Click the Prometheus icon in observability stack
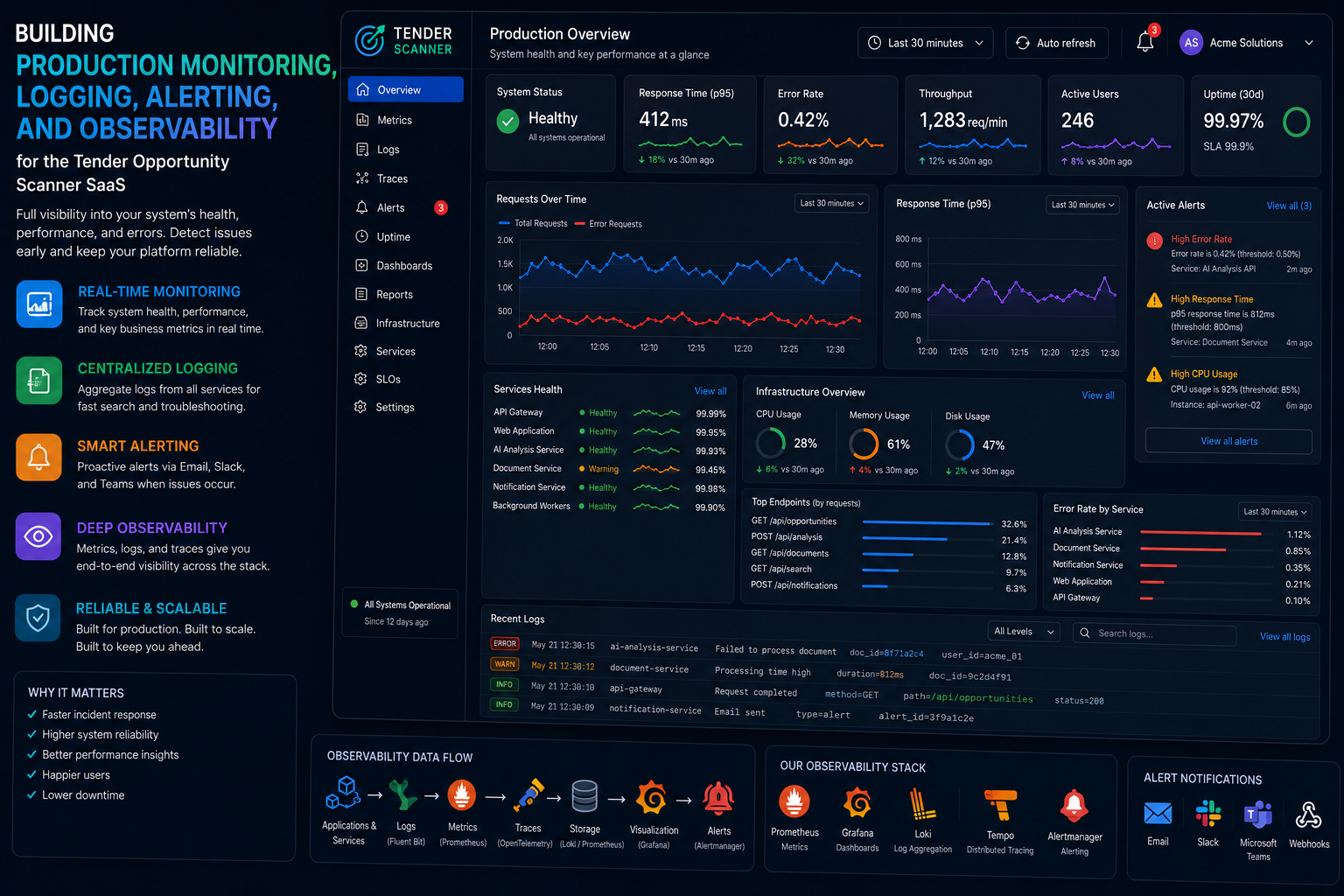Screen dimensions: 1344x896 pyautogui.click(x=794, y=801)
